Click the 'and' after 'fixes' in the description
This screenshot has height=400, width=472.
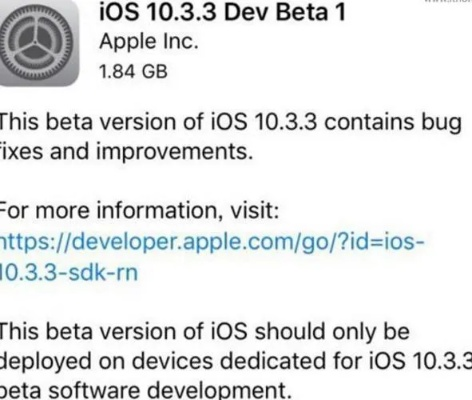point(69,152)
